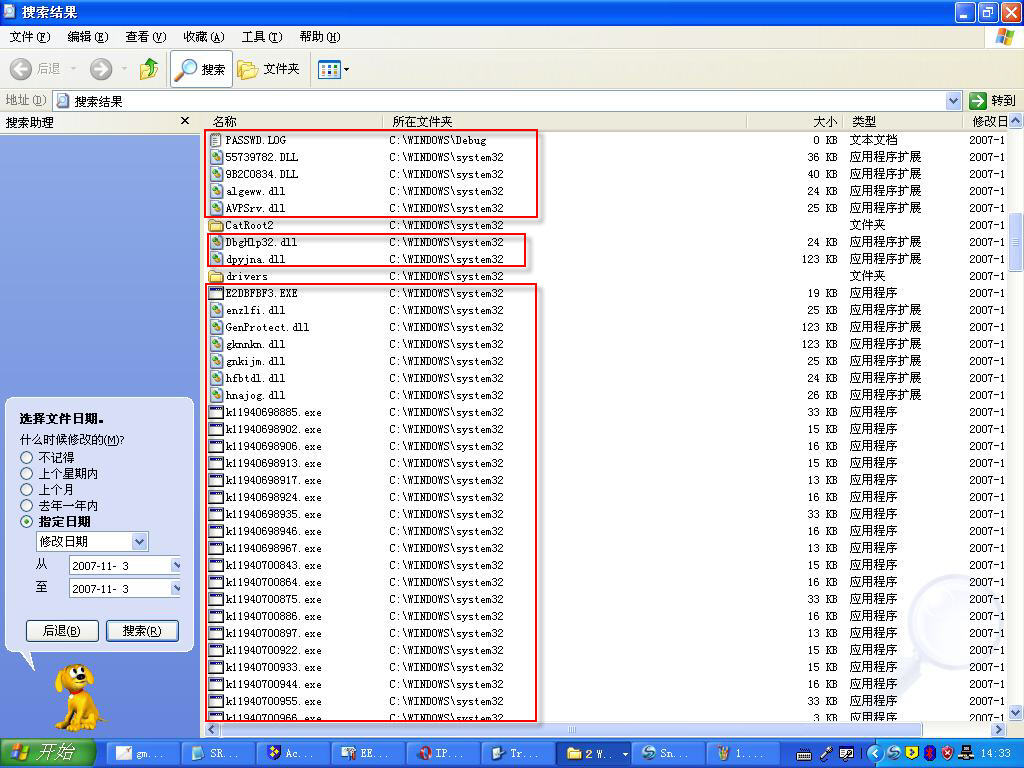Viewport: 1024px width, 768px height.
Task: Select the file name 9B2C0834.DLL
Action: [261, 174]
